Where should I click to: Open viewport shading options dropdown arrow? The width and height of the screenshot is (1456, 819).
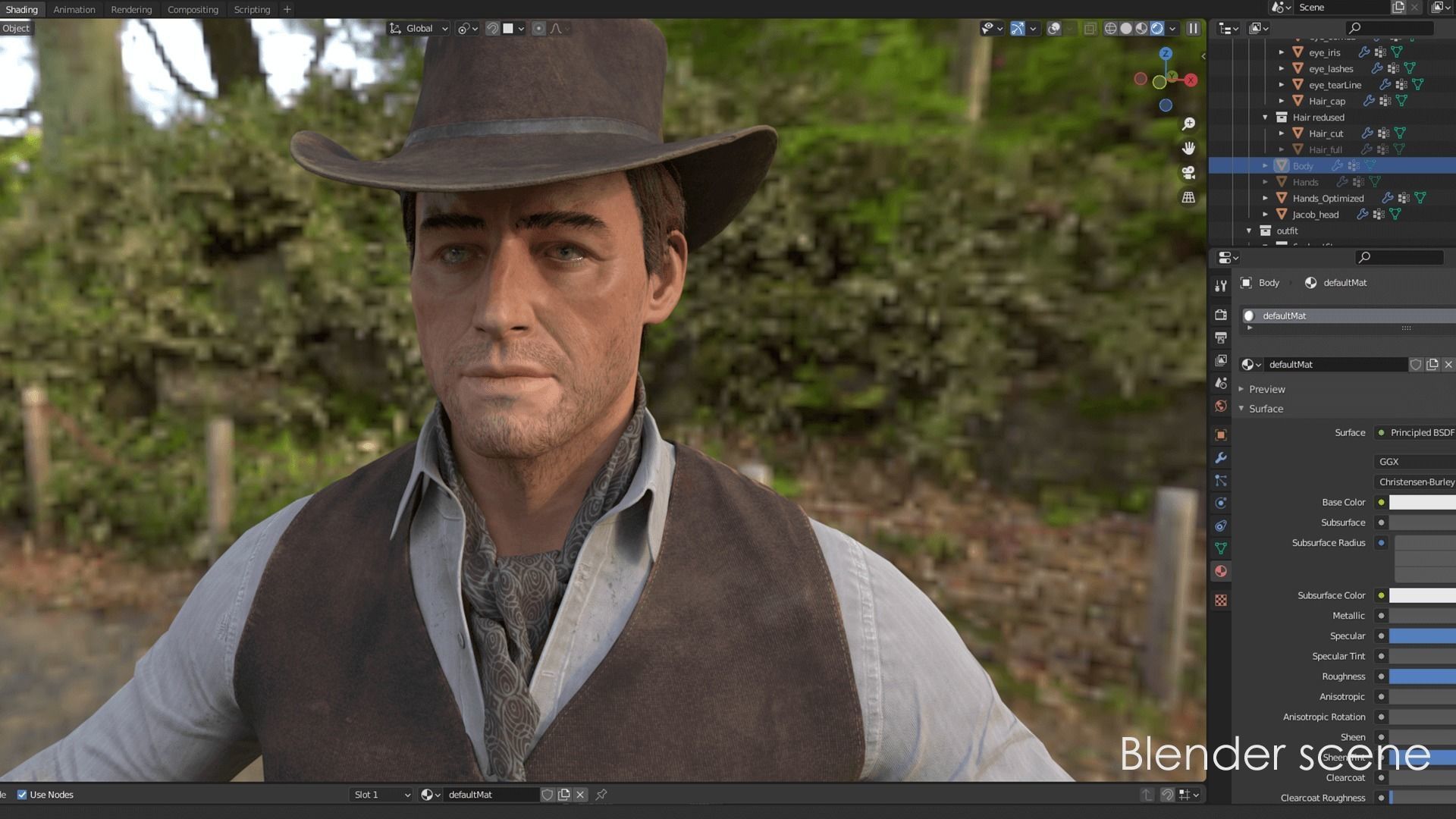pos(1172,28)
